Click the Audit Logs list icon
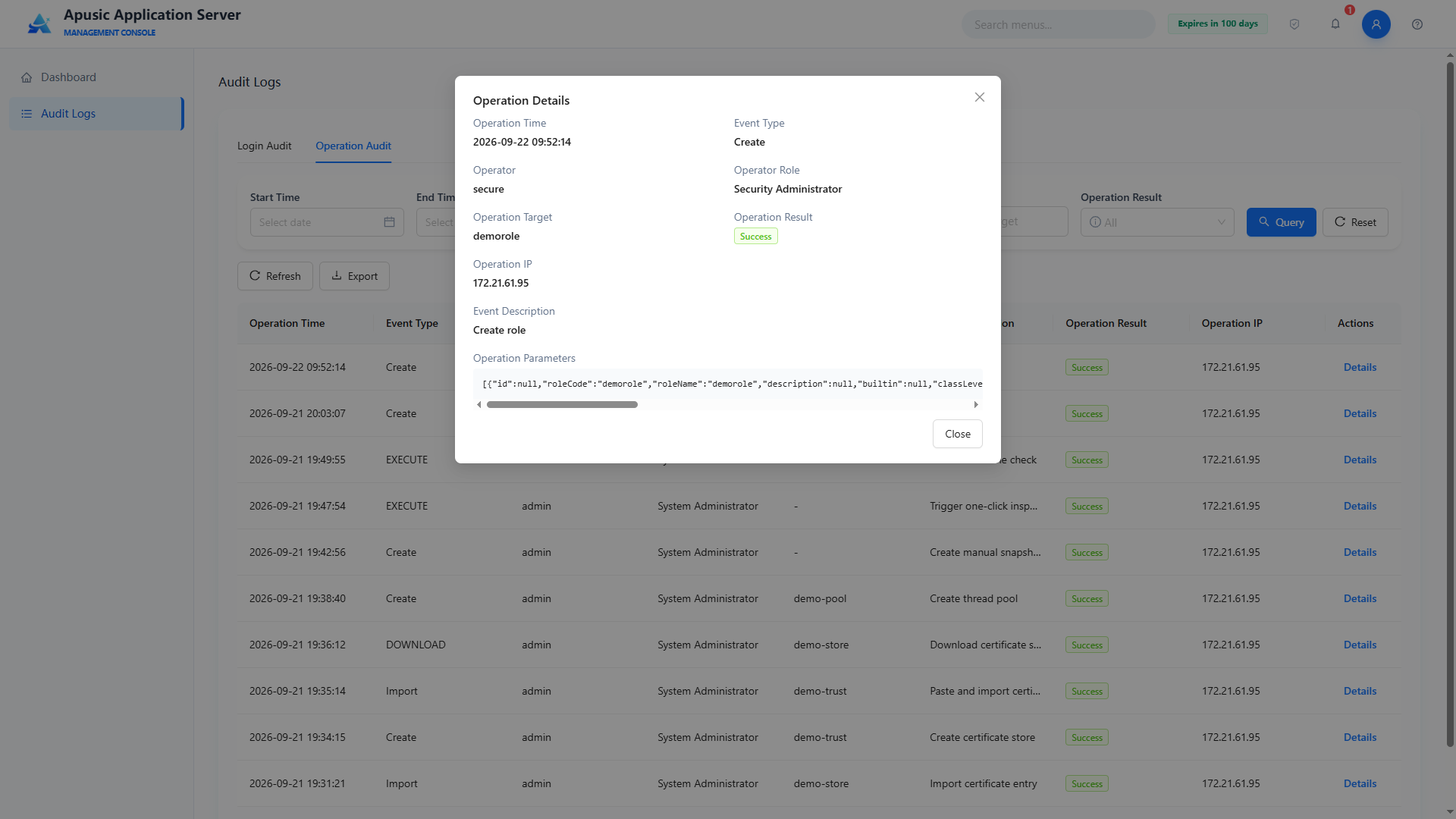 (x=27, y=114)
